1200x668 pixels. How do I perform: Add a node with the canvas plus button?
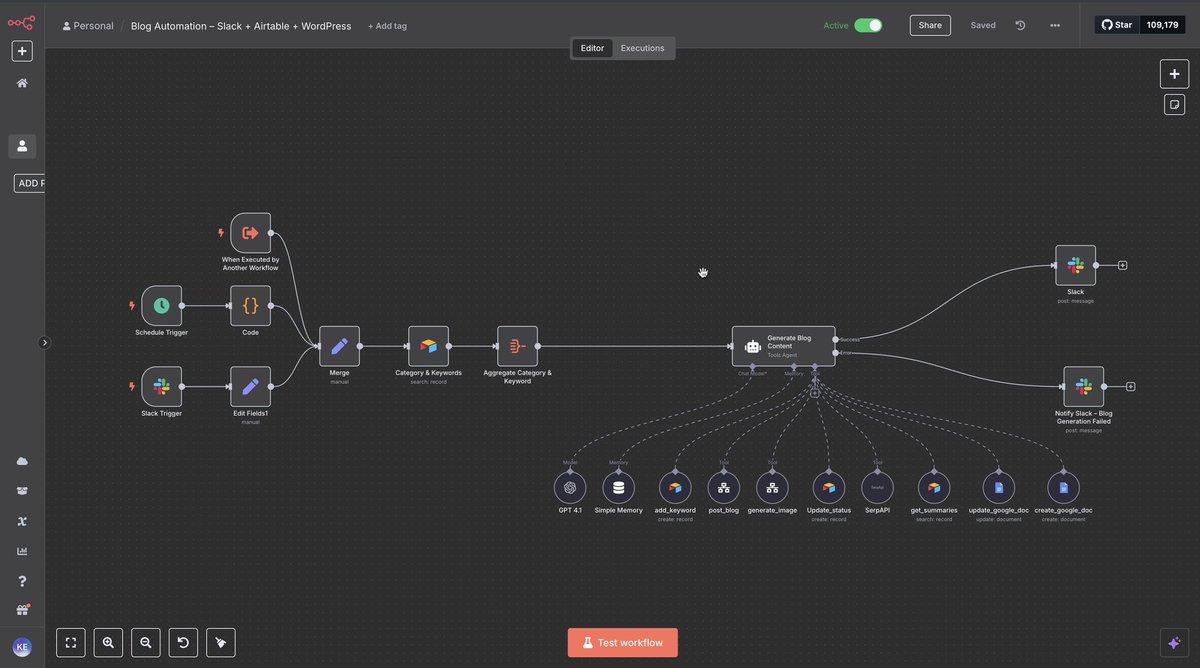click(x=1174, y=74)
